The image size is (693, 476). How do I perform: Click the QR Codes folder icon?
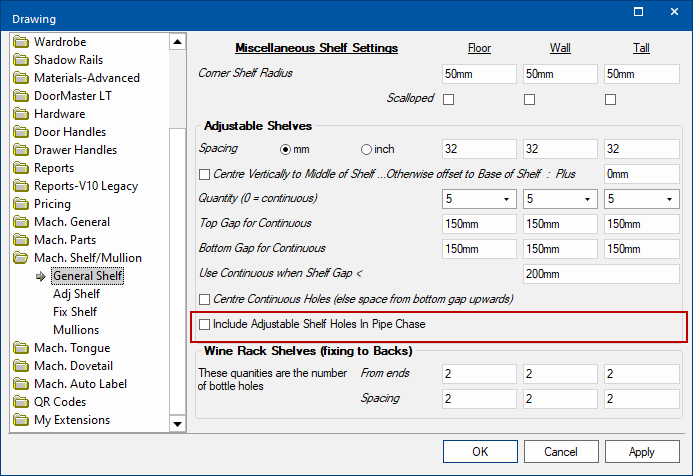21,402
